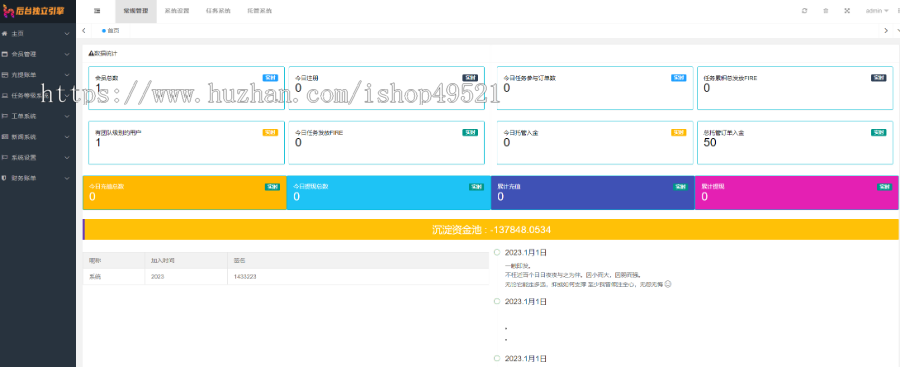Click the badge on 累计提现 magenta card

[x=885, y=187]
